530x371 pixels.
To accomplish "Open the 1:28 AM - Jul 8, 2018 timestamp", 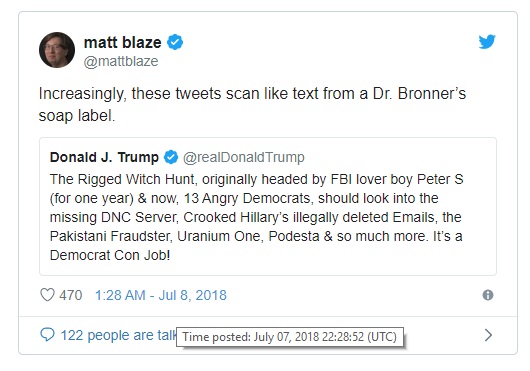I will [161, 295].
